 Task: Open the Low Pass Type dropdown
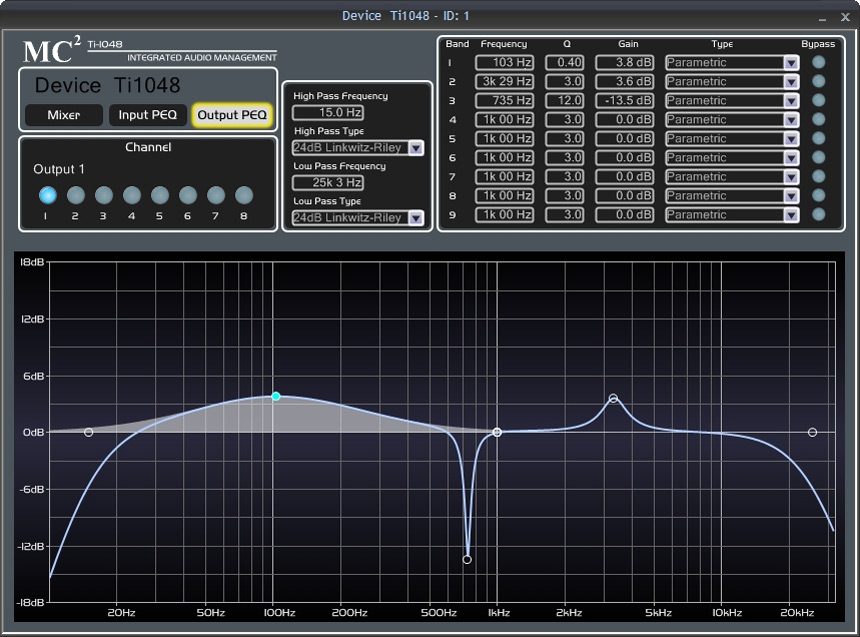pos(415,218)
